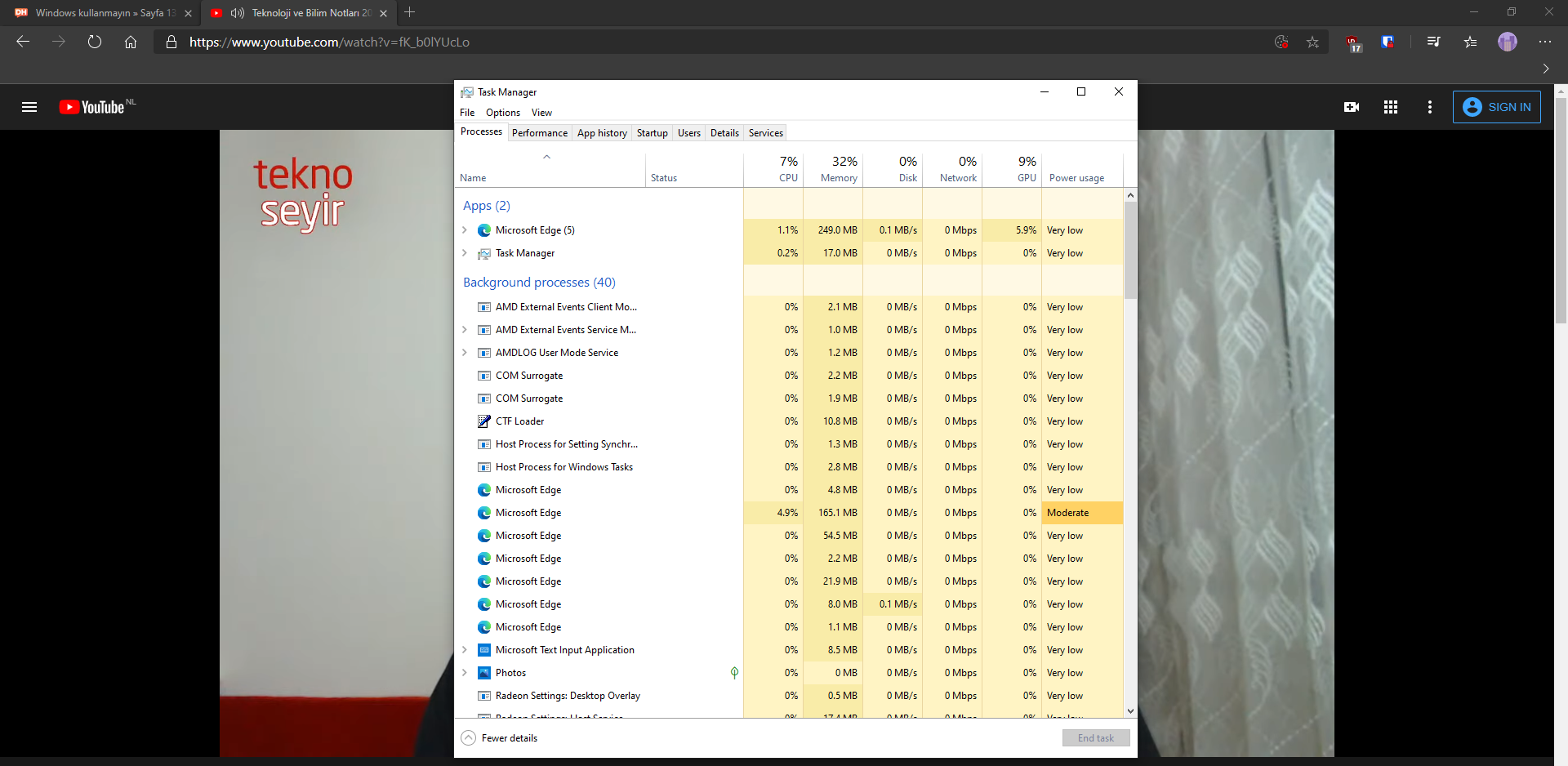Switch to the Startup tab
This screenshot has width=1568, height=766.
[x=653, y=133]
